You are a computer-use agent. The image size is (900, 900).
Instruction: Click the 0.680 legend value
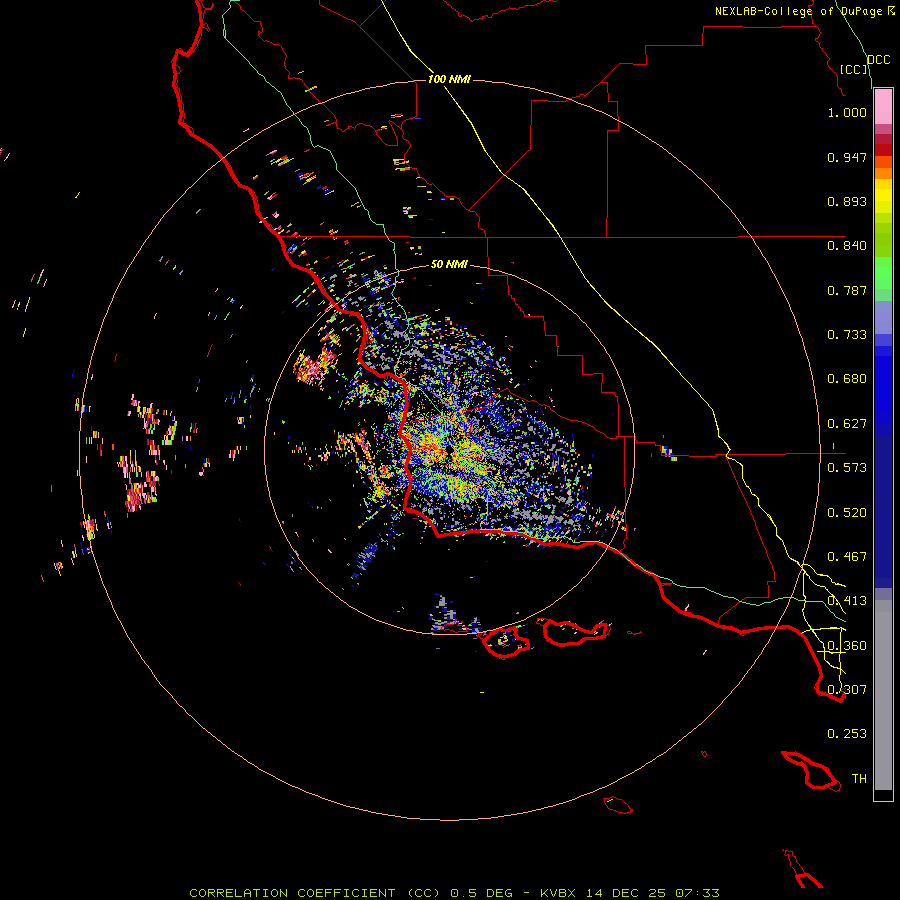[847, 379]
